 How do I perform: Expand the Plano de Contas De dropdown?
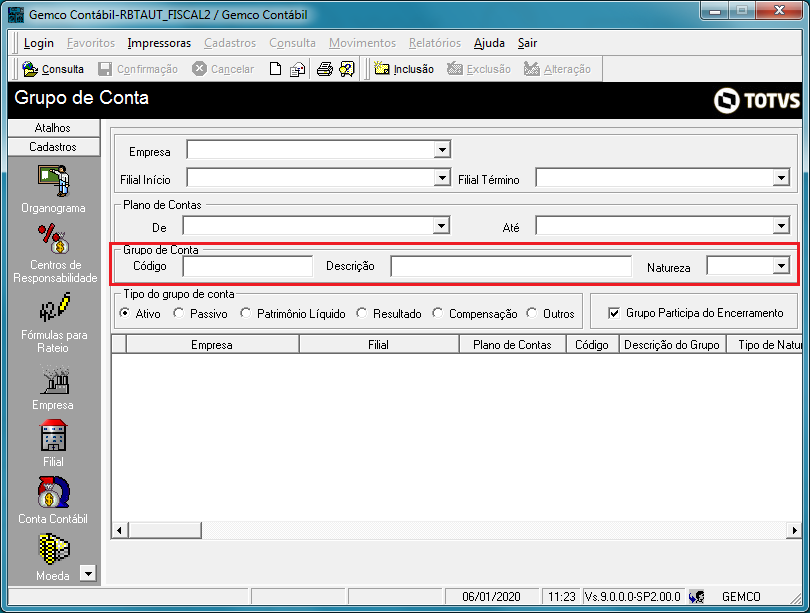click(441, 226)
